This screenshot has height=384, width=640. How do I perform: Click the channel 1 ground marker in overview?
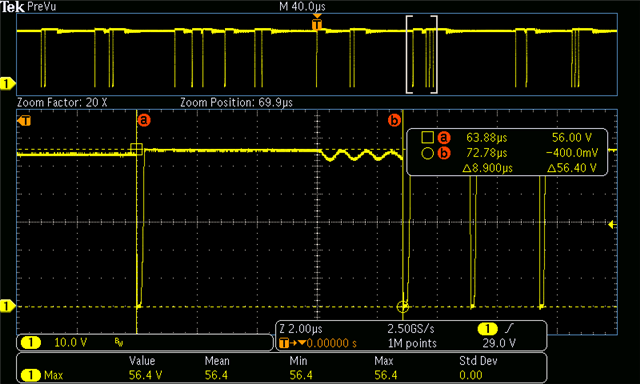[x=7, y=84]
